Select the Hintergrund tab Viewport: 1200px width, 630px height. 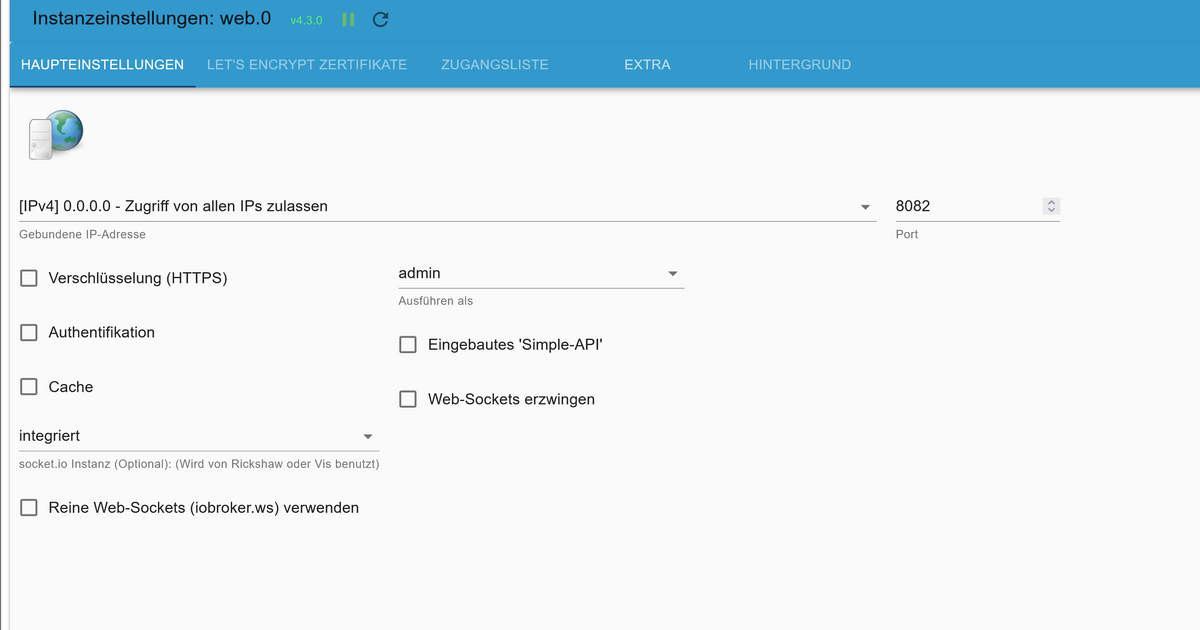(799, 65)
